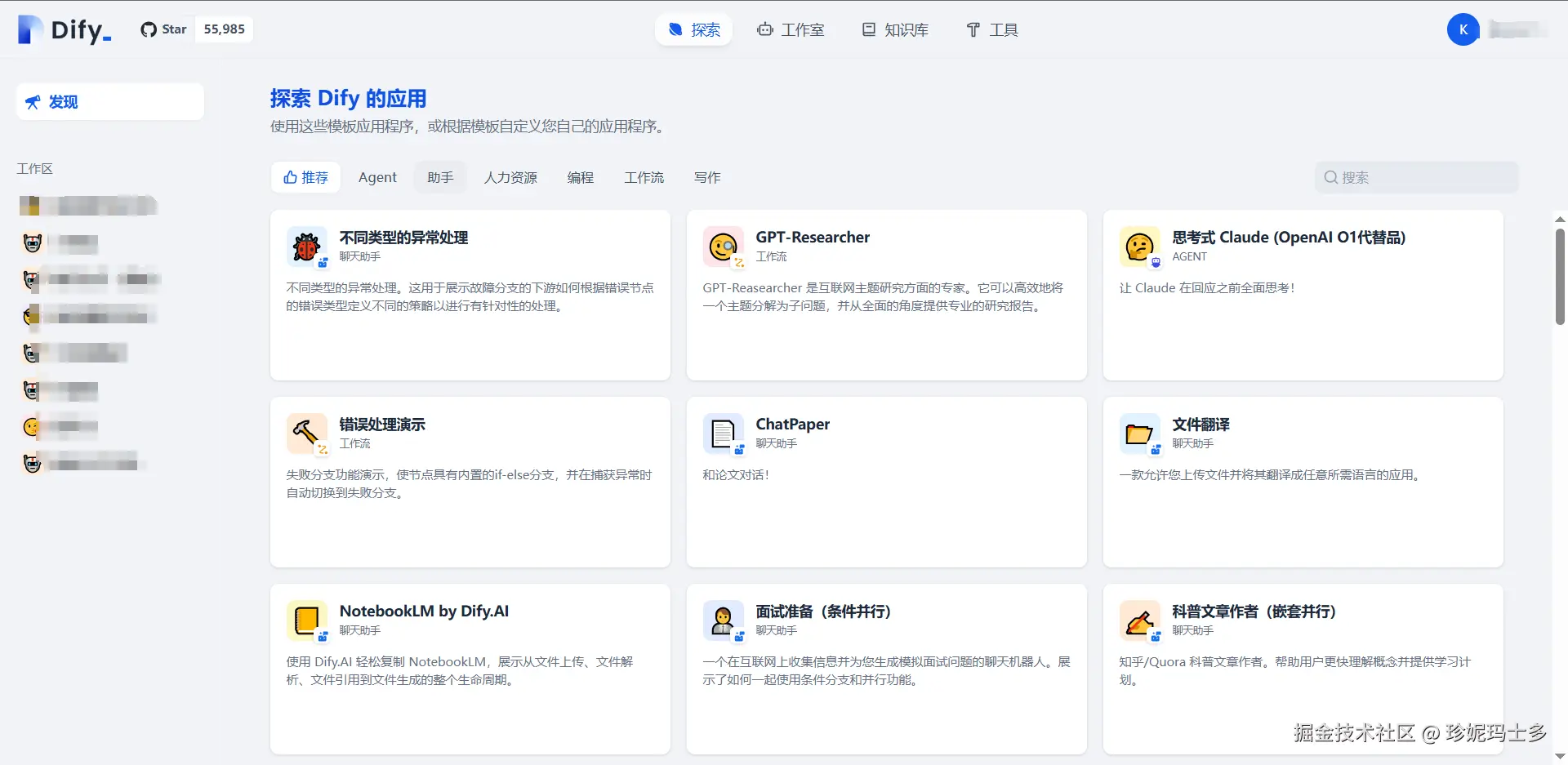The width and height of the screenshot is (1568, 765).
Task: Click the description starting GPT-Reasearcher 是互联网
Action: (x=883, y=297)
